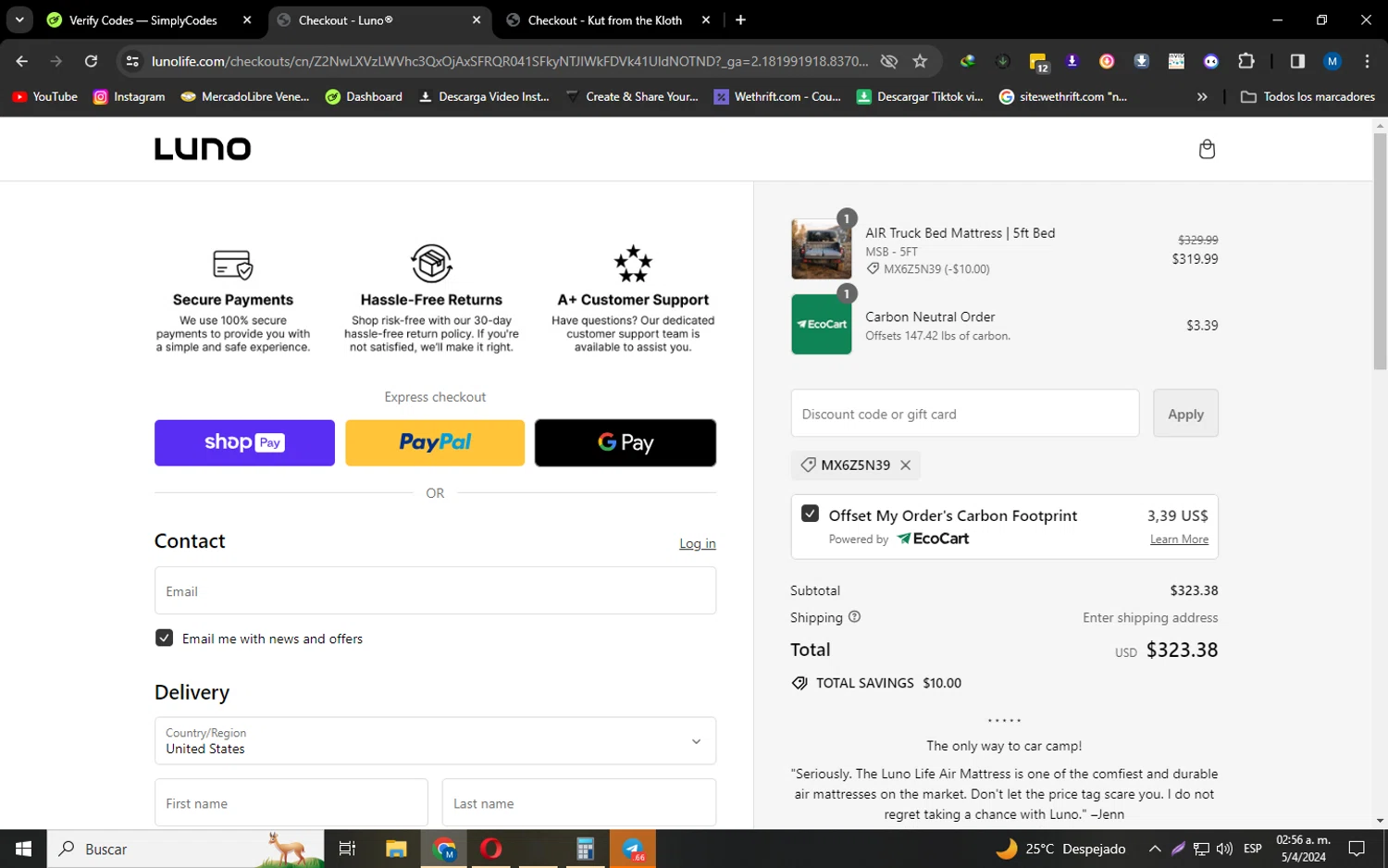
Task: Click the ESP keyboard language indicator
Action: tap(1253, 849)
